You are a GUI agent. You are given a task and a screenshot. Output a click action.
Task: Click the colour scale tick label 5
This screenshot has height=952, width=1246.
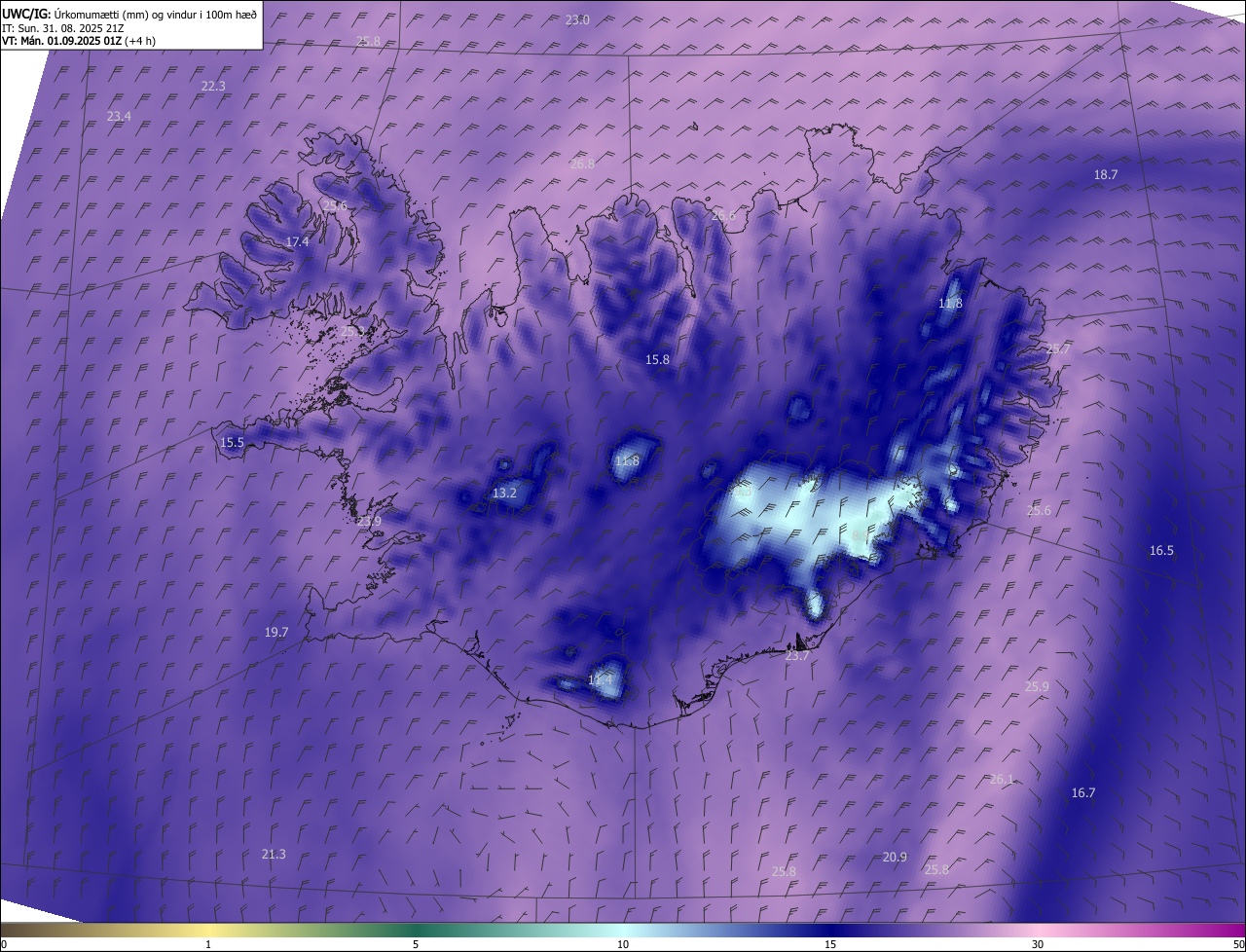(x=416, y=944)
